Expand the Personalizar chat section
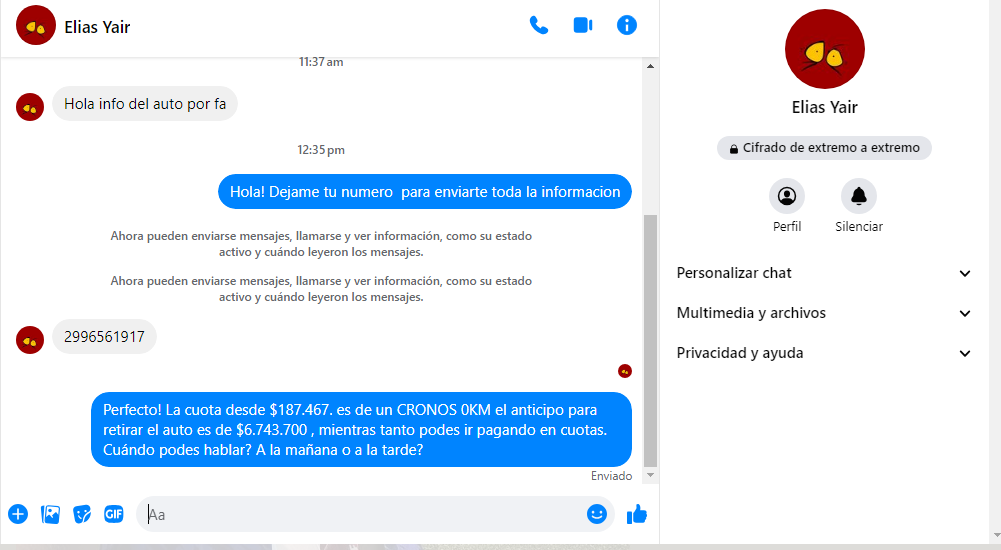The image size is (1001, 550). 824,273
